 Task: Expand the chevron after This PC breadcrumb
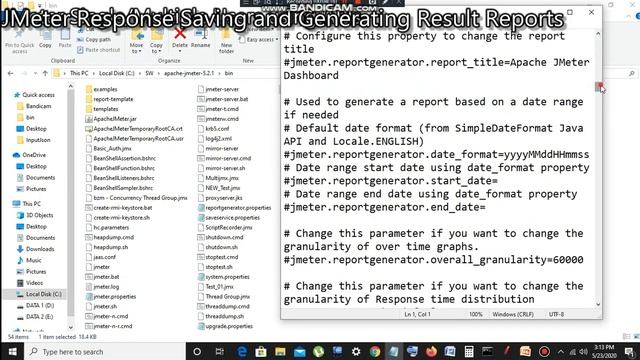point(93,73)
